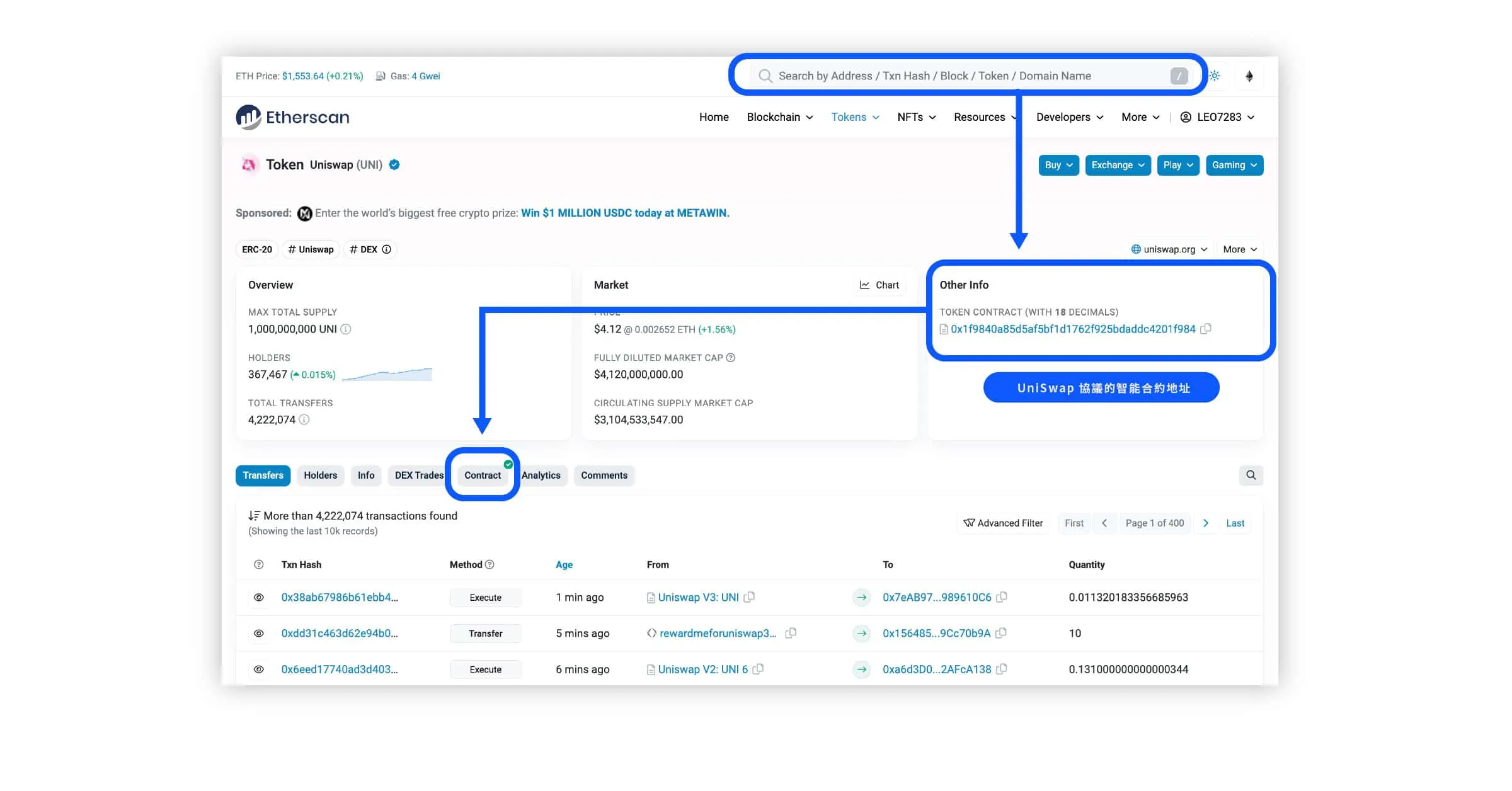Click eye icon for 0x38ab67986b61ebb4 row
Screen dimensions: 1512x791
pyautogui.click(x=259, y=597)
